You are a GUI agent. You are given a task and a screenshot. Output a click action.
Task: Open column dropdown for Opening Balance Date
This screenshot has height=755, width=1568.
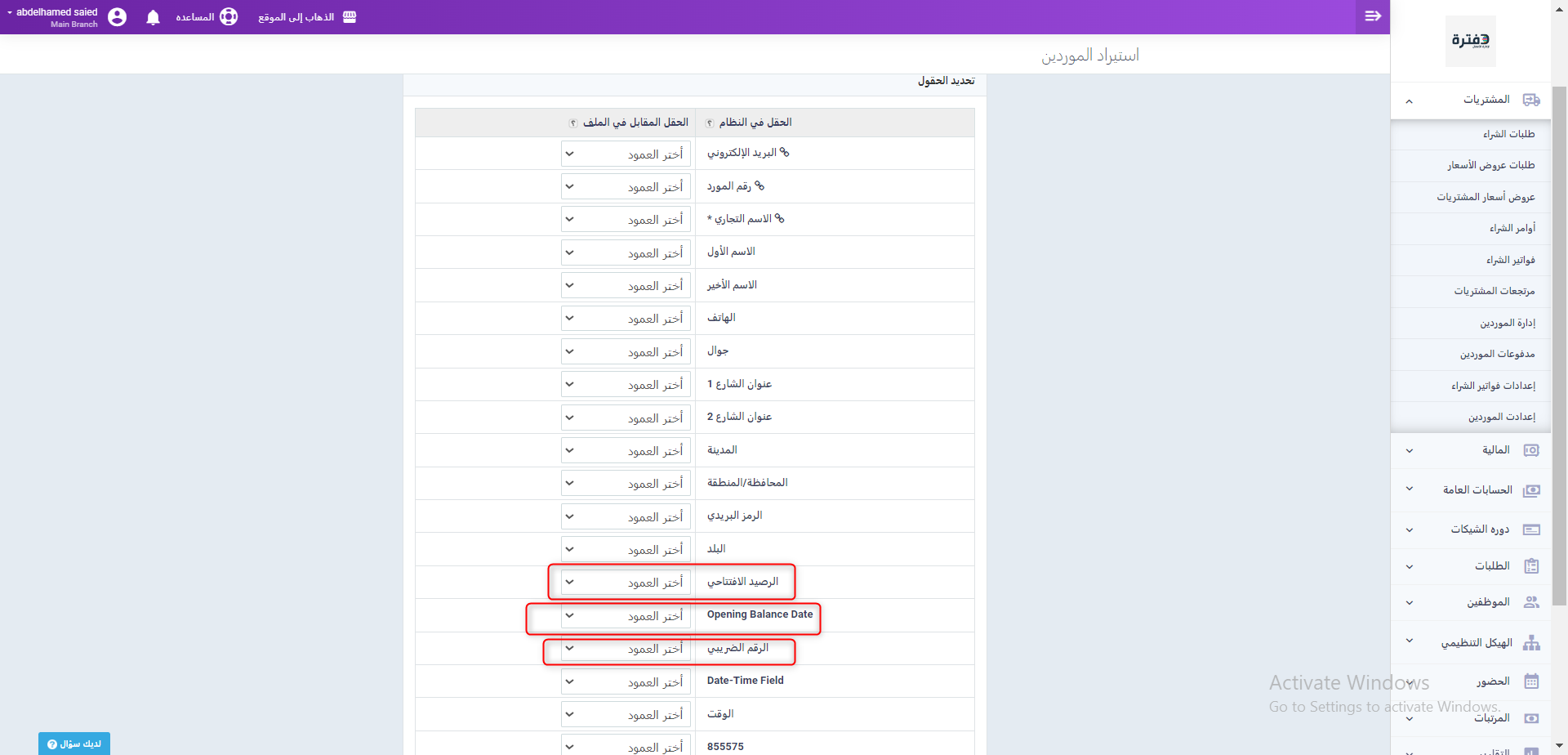pos(626,615)
